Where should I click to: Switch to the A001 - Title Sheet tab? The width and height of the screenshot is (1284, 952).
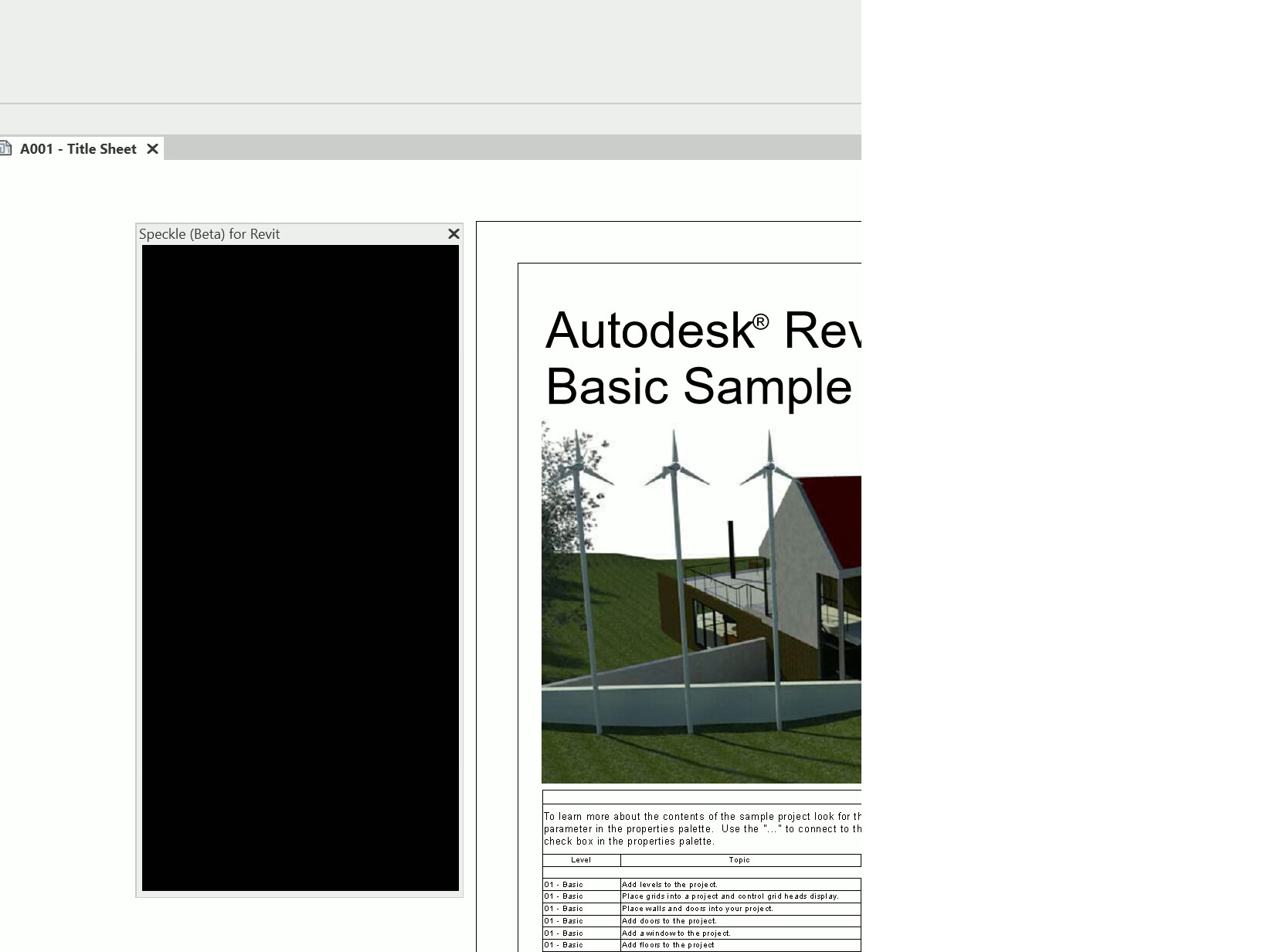[78, 148]
